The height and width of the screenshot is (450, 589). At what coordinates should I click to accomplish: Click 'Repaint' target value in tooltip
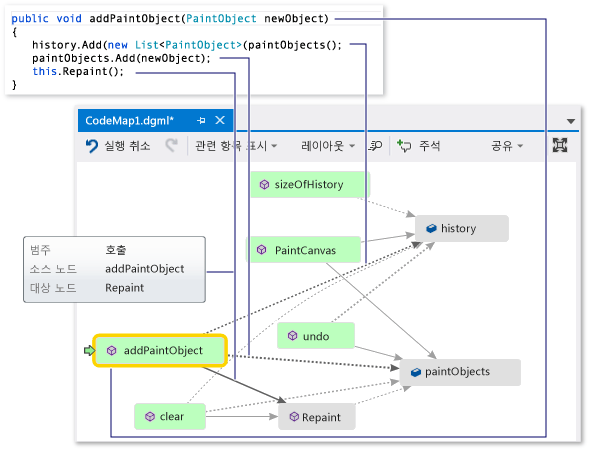pyautogui.click(x=124, y=288)
